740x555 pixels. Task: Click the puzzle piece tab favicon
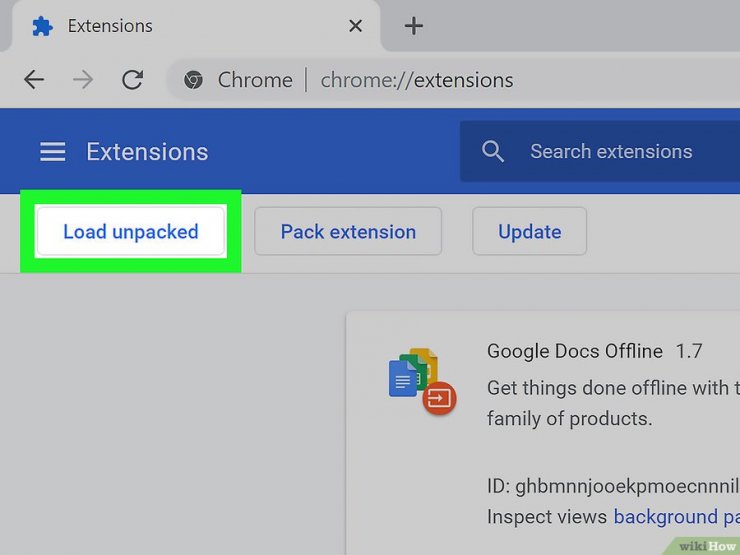[42, 26]
